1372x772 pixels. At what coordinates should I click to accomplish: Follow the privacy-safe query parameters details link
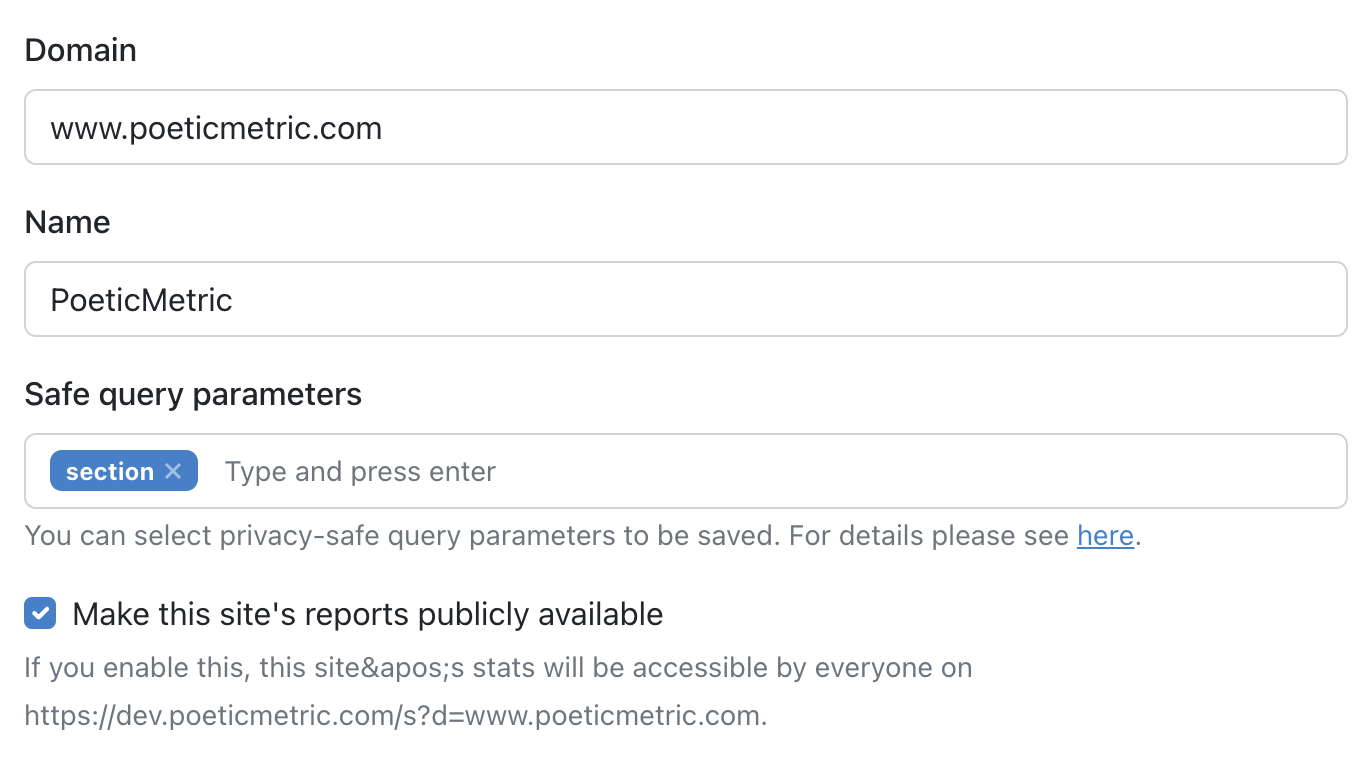tap(1105, 536)
